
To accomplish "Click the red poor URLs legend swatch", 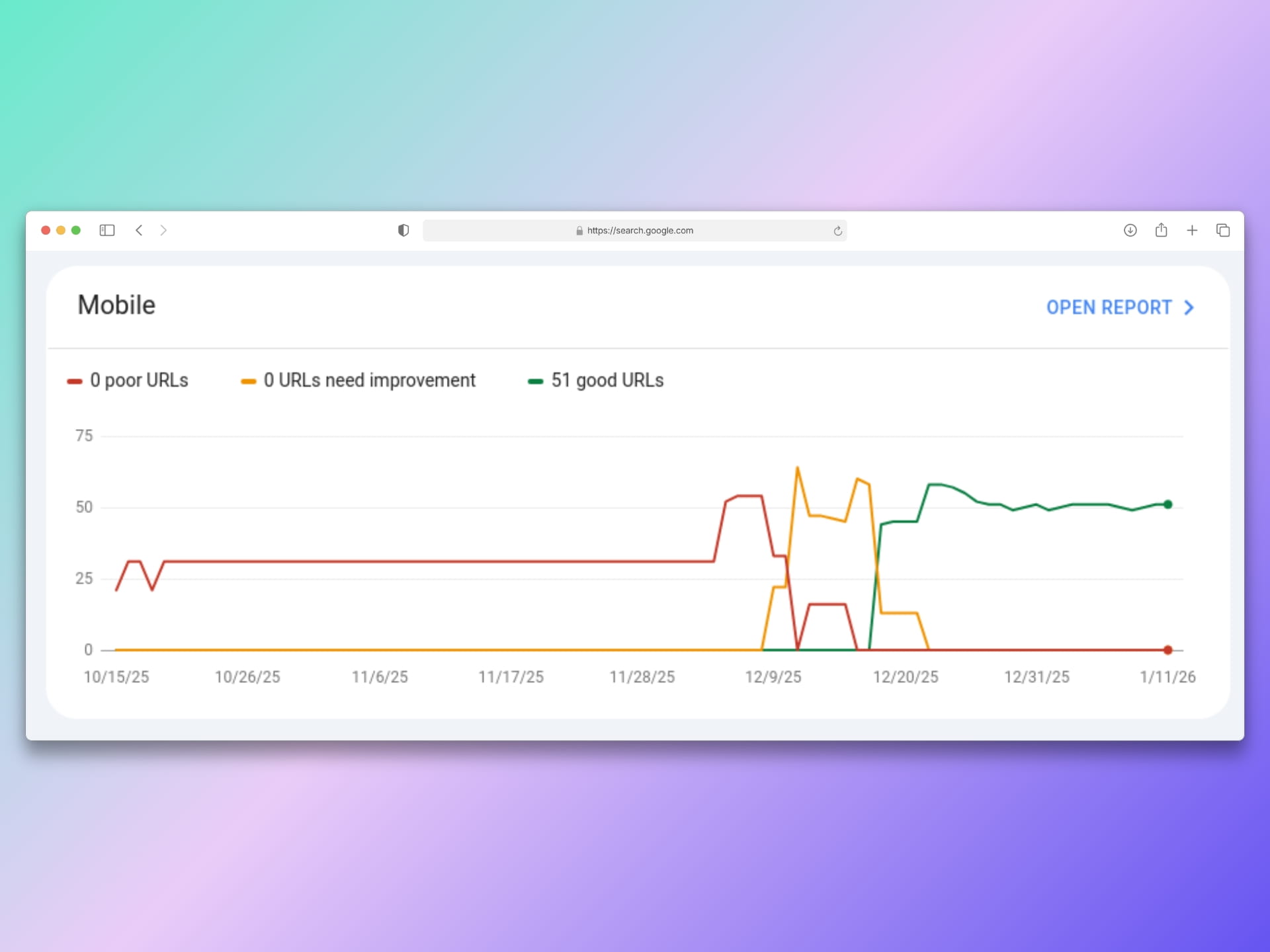I will [x=75, y=381].
